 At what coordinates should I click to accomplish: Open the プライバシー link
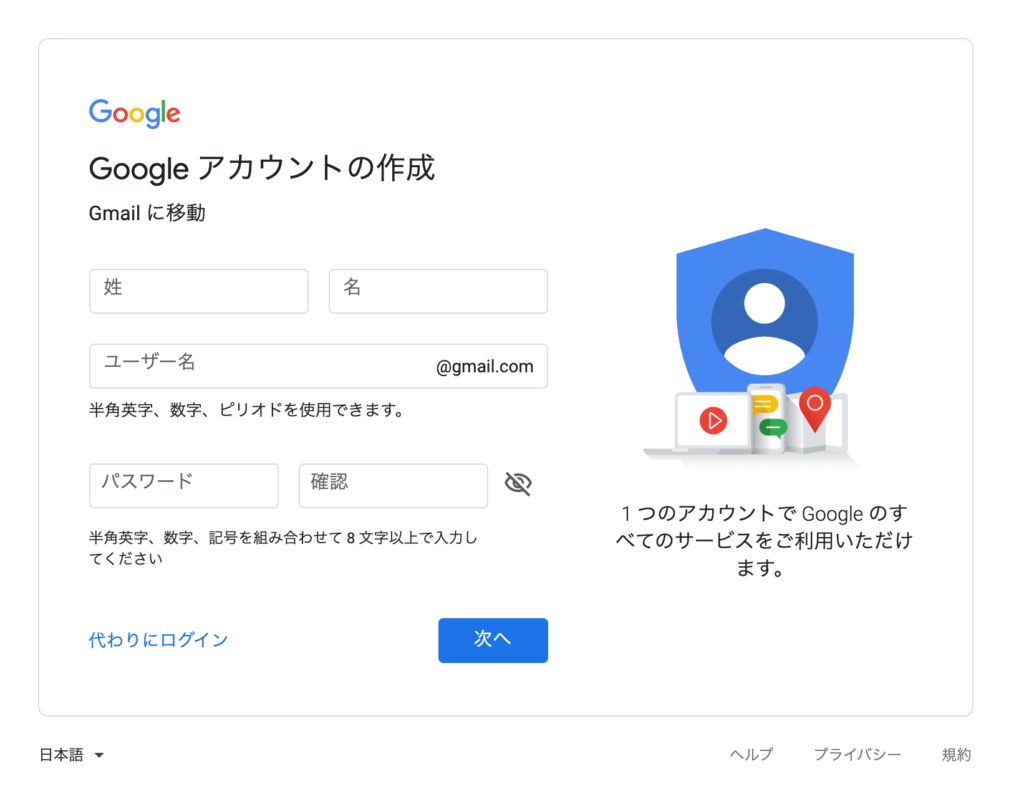[858, 755]
